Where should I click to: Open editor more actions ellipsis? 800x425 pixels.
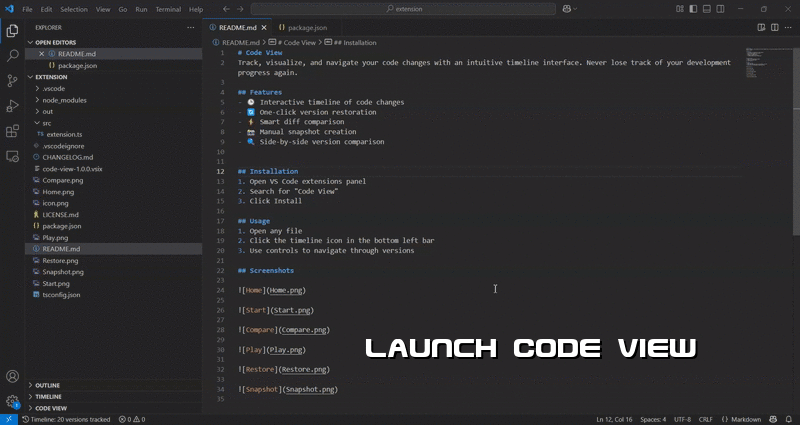(788, 28)
